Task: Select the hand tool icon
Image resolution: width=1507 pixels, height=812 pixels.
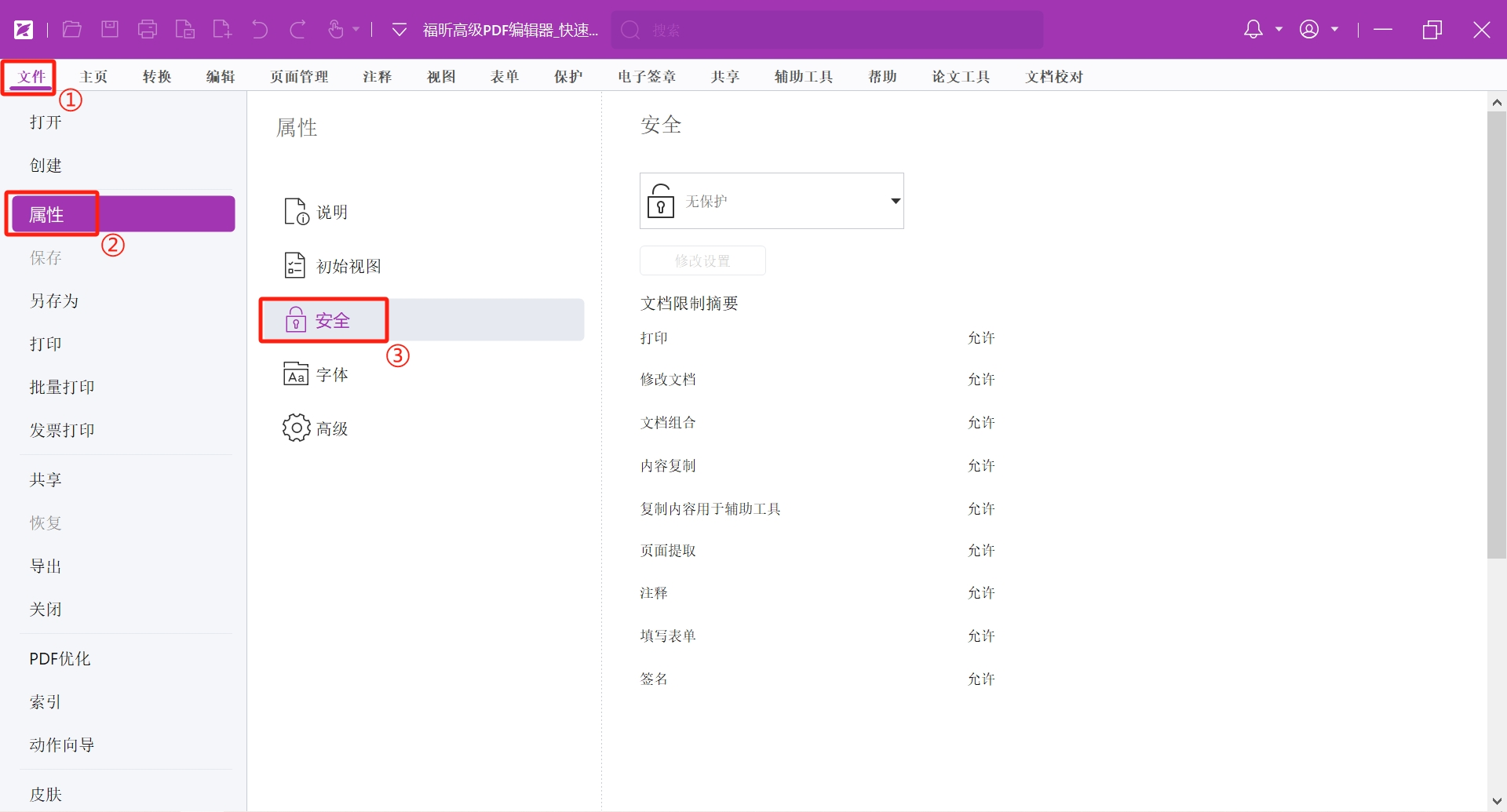Action: tap(336, 30)
